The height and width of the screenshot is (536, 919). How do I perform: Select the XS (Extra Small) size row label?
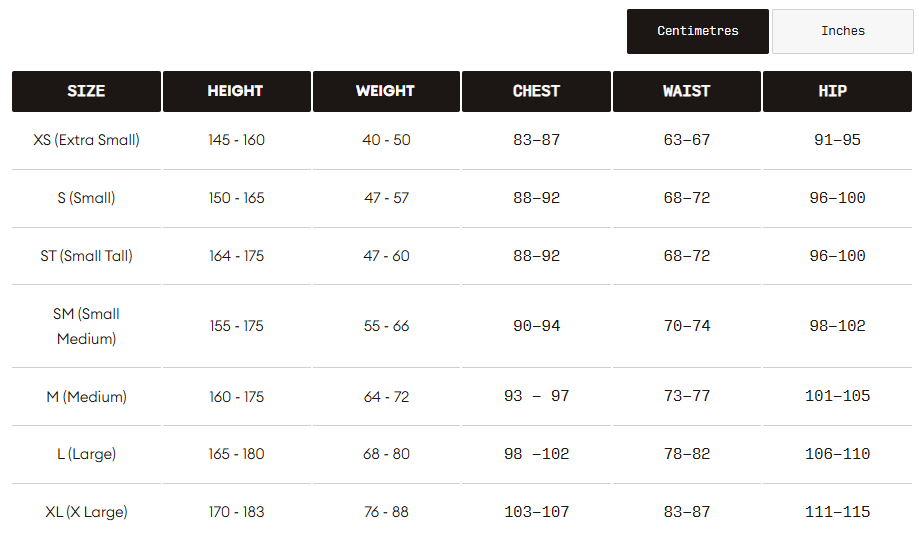pyautogui.click(x=86, y=140)
